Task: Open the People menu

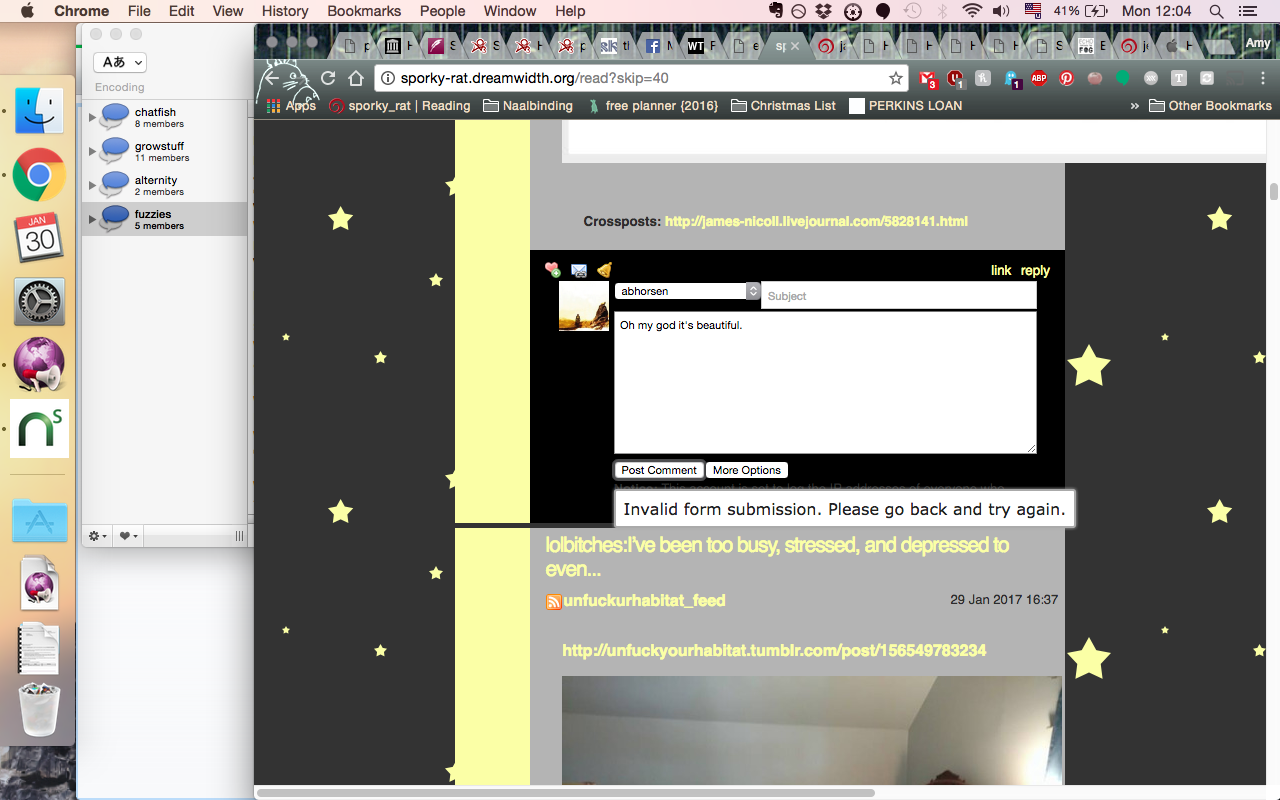Action: tap(442, 11)
